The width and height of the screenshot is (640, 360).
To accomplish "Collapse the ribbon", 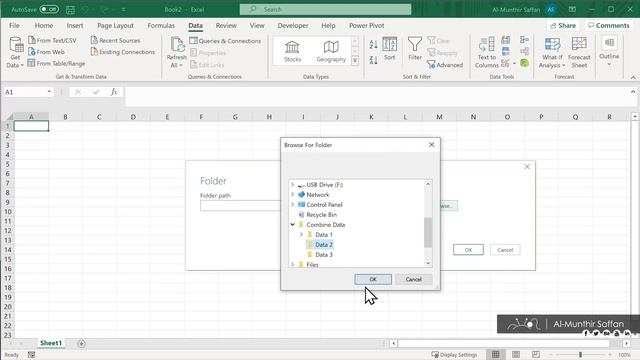I will (x=633, y=77).
